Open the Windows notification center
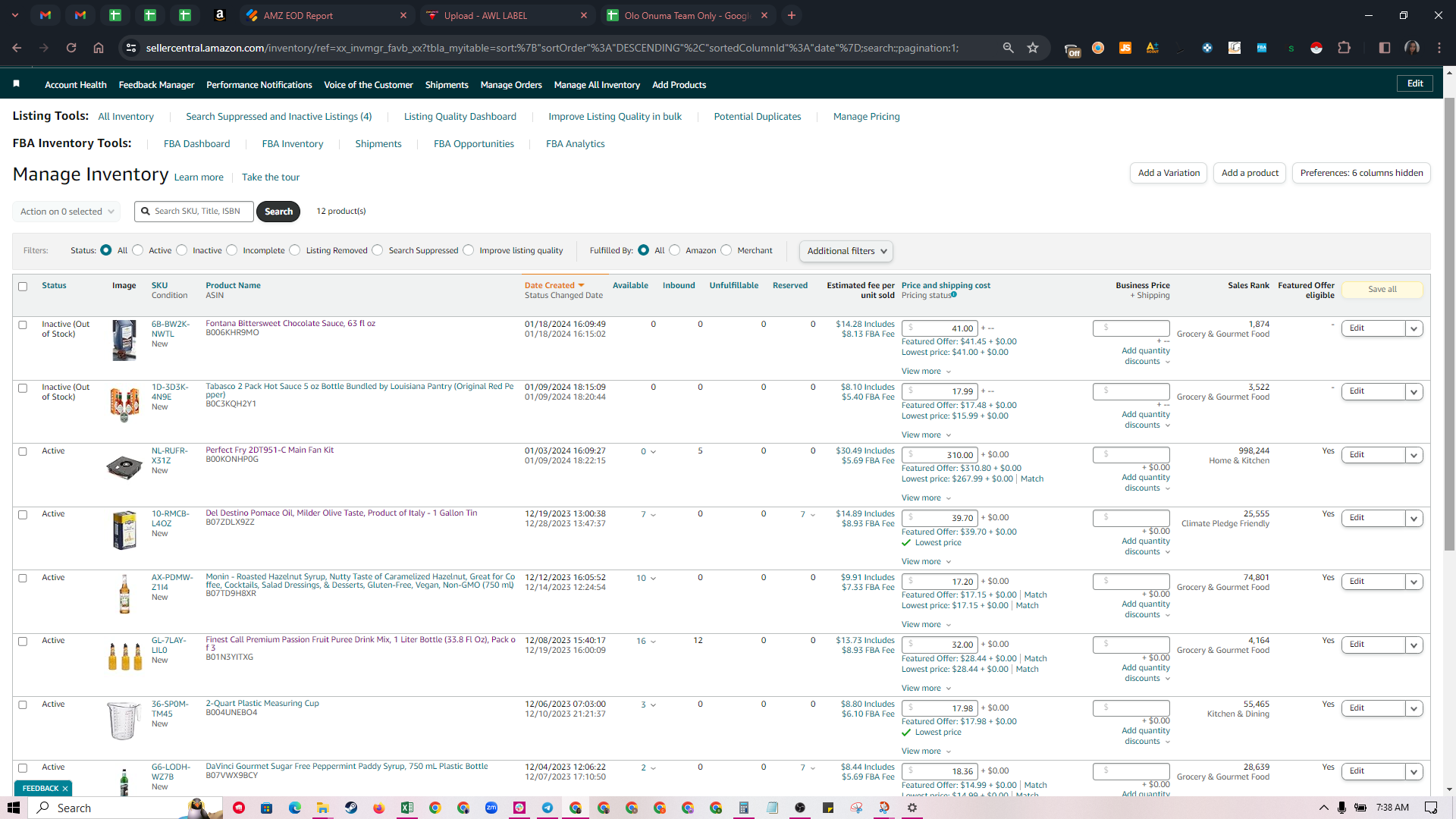Viewport: 1456px width, 819px height. [x=1431, y=808]
